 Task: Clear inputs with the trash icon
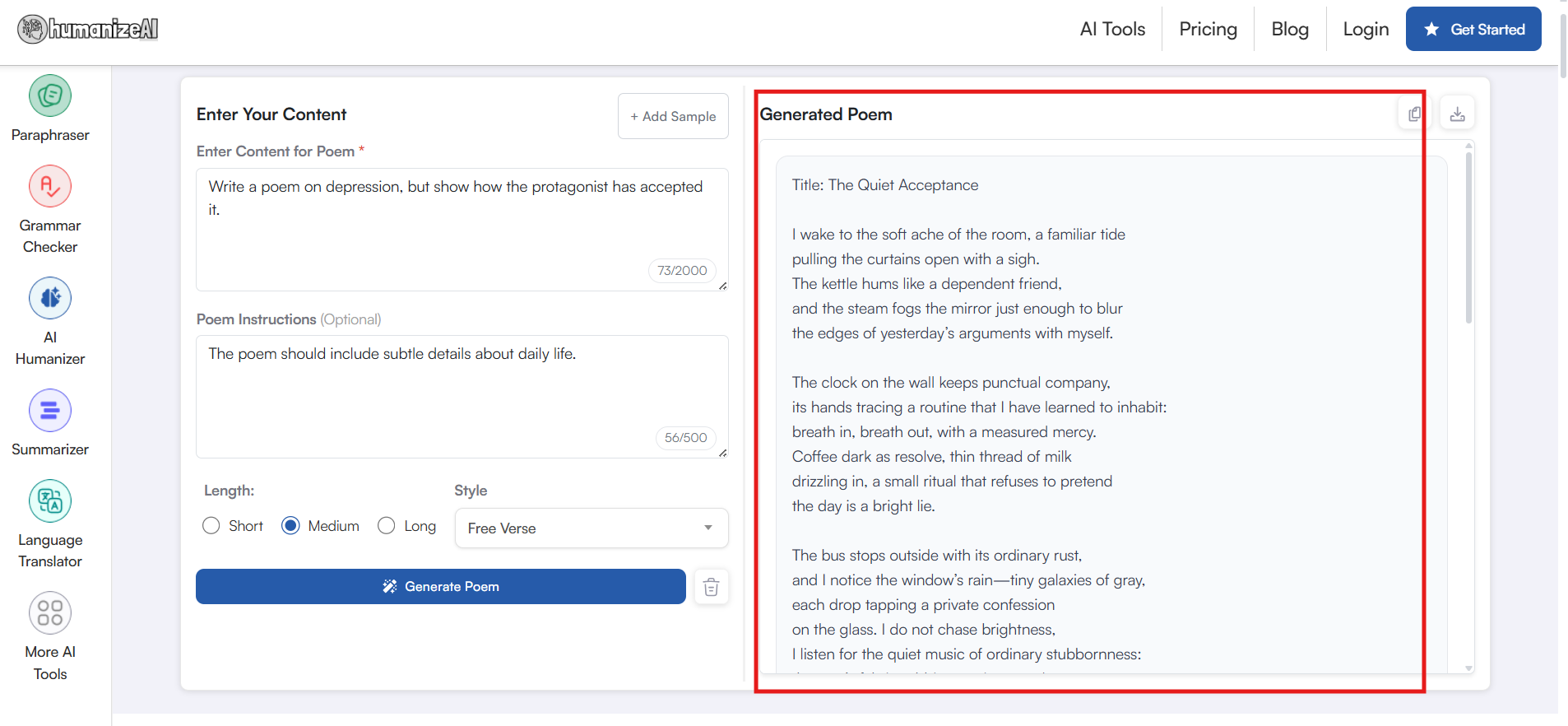coord(711,587)
